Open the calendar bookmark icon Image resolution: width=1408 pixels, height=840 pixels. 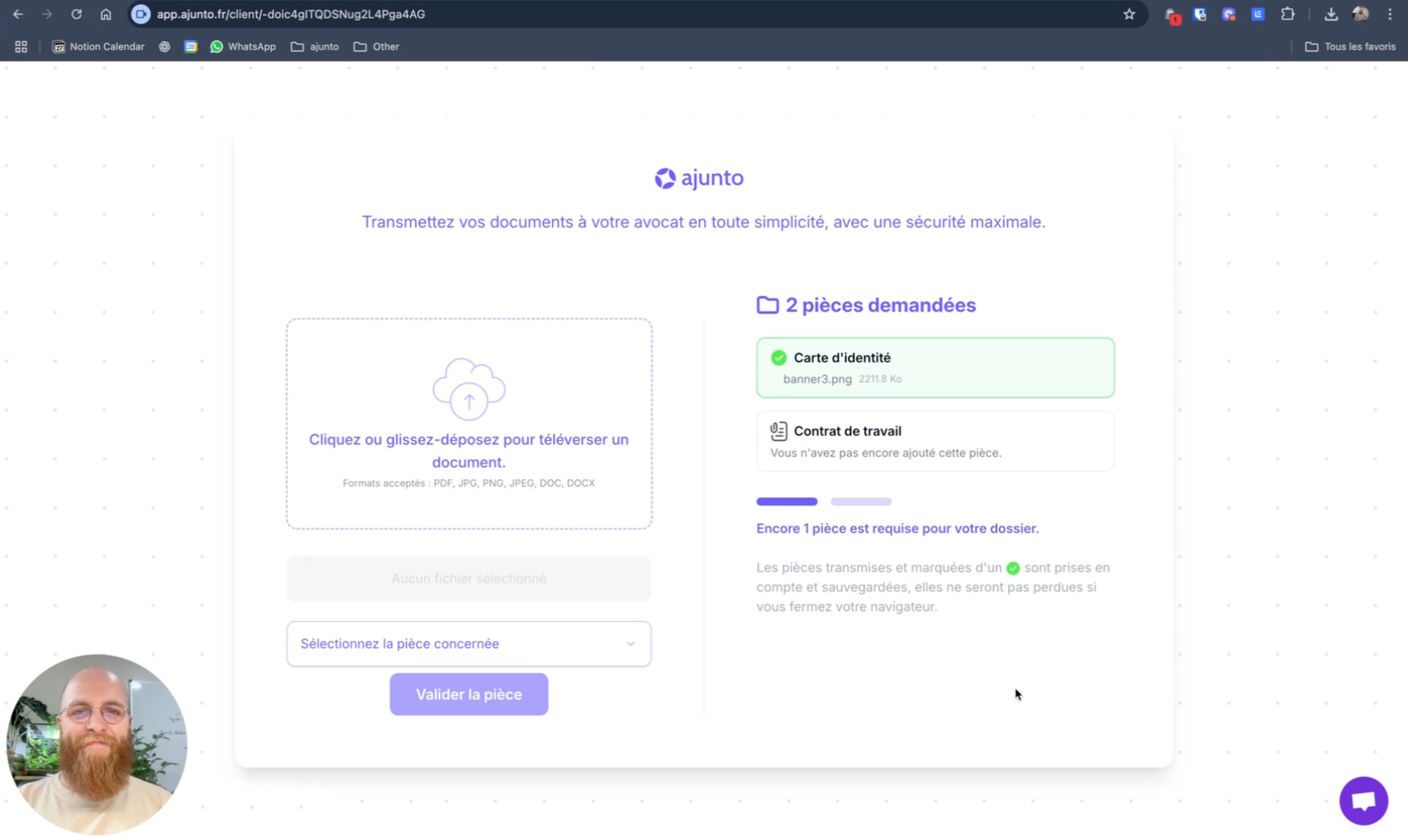tap(191, 46)
